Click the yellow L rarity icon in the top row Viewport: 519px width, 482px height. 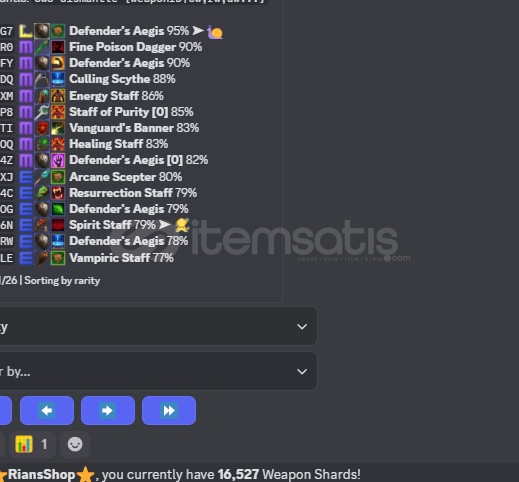(x=26, y=31)
